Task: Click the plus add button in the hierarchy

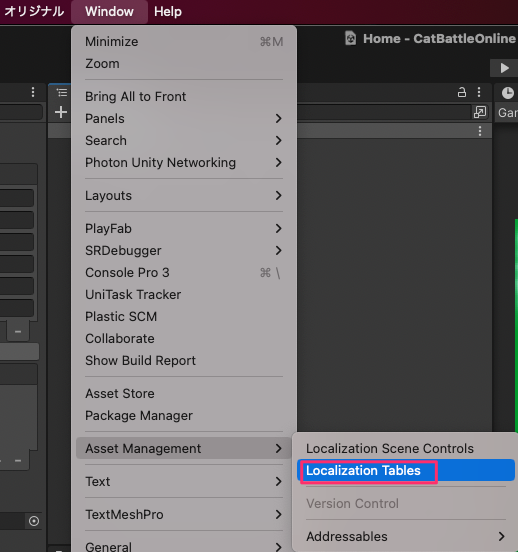Action: point(61,112)
